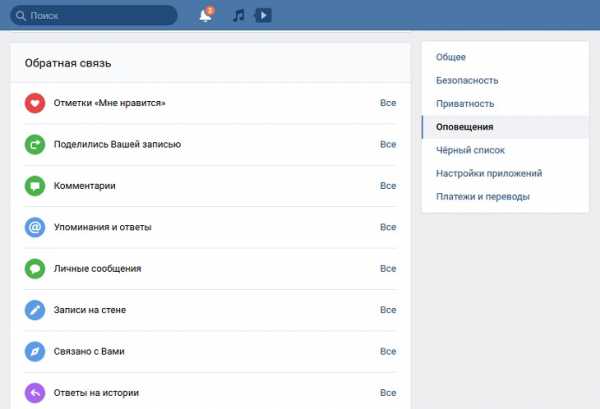
Task: Open dropdown Все for Личные сообщения
Action: point(388,268)
